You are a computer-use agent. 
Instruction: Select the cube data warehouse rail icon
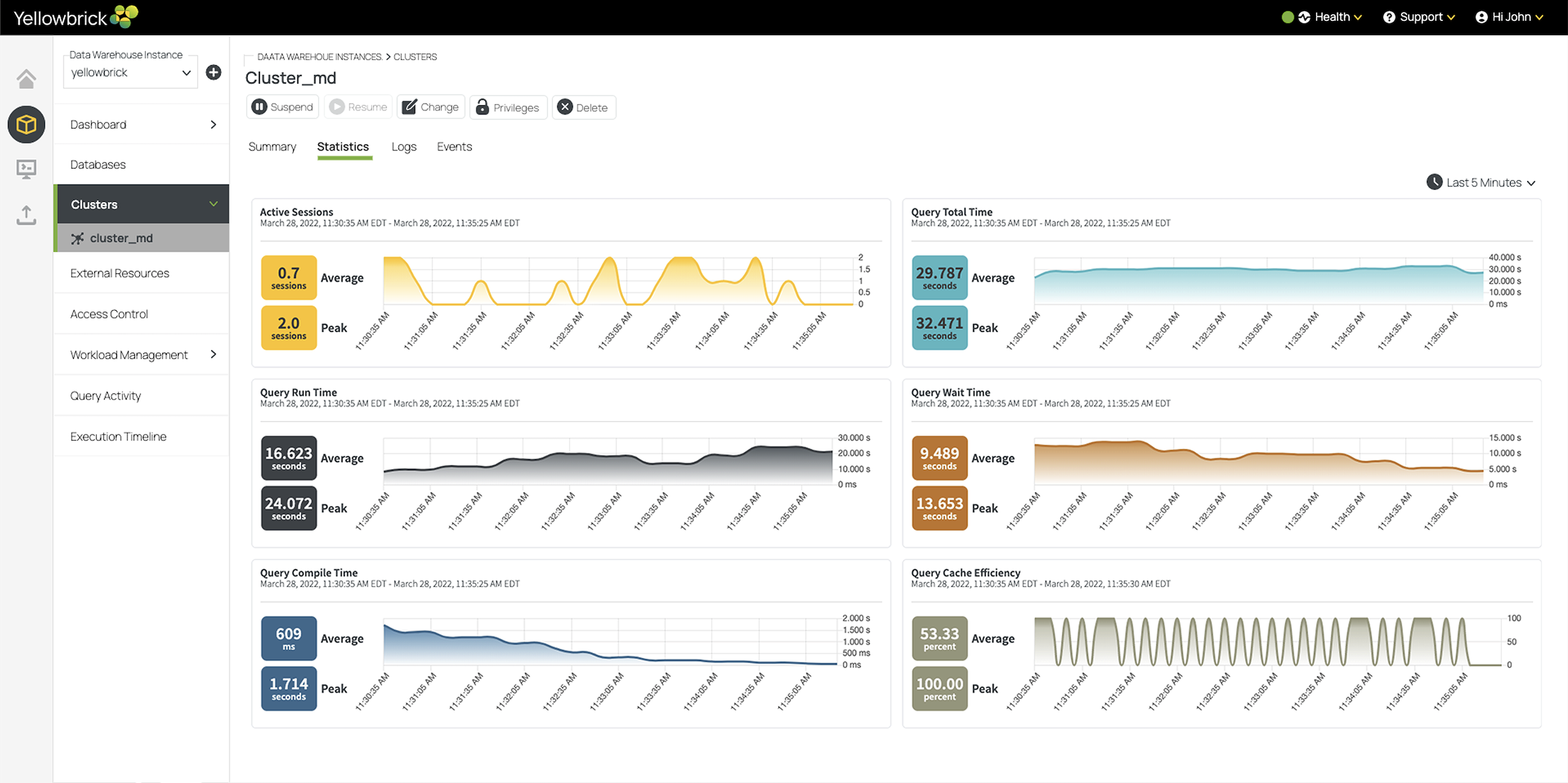point(26,125)
